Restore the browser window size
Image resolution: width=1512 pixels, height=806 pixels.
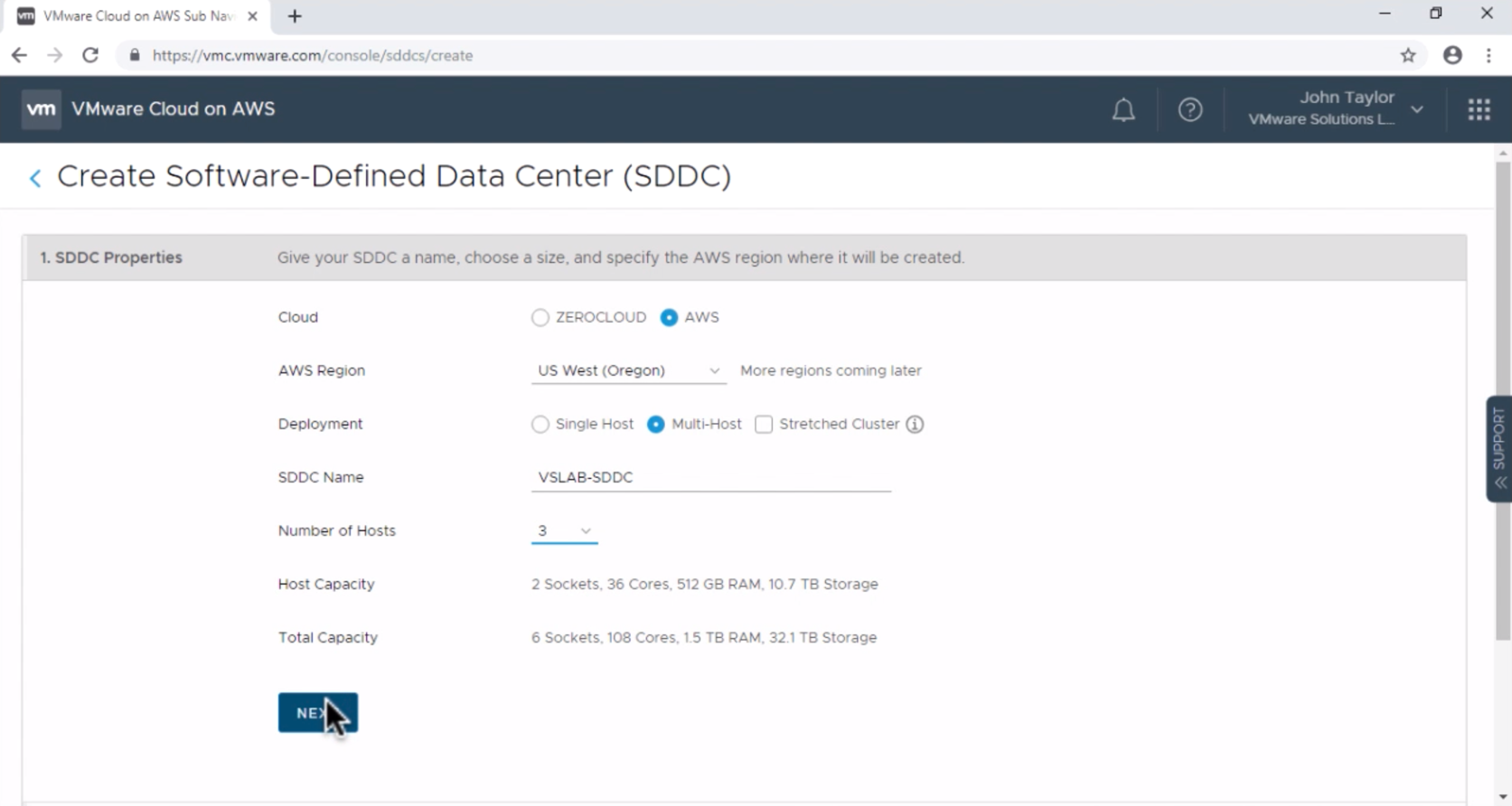pos(1435,14)
